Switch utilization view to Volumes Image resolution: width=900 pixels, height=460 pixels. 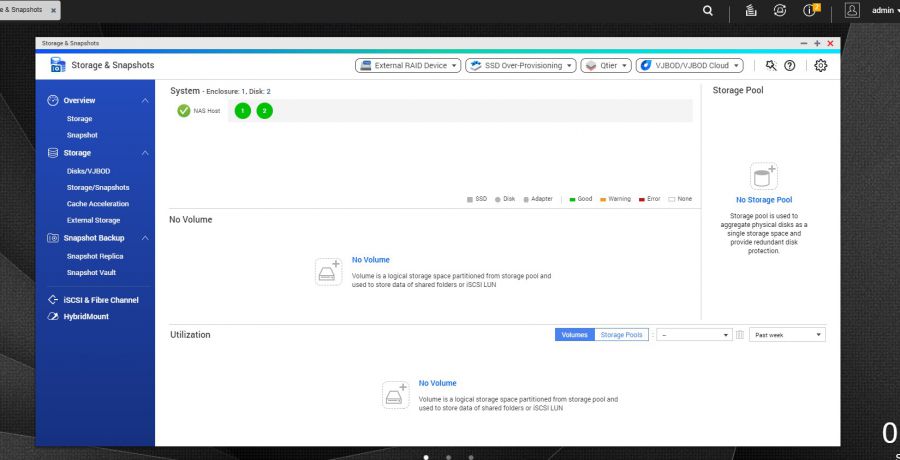[574, 335]
